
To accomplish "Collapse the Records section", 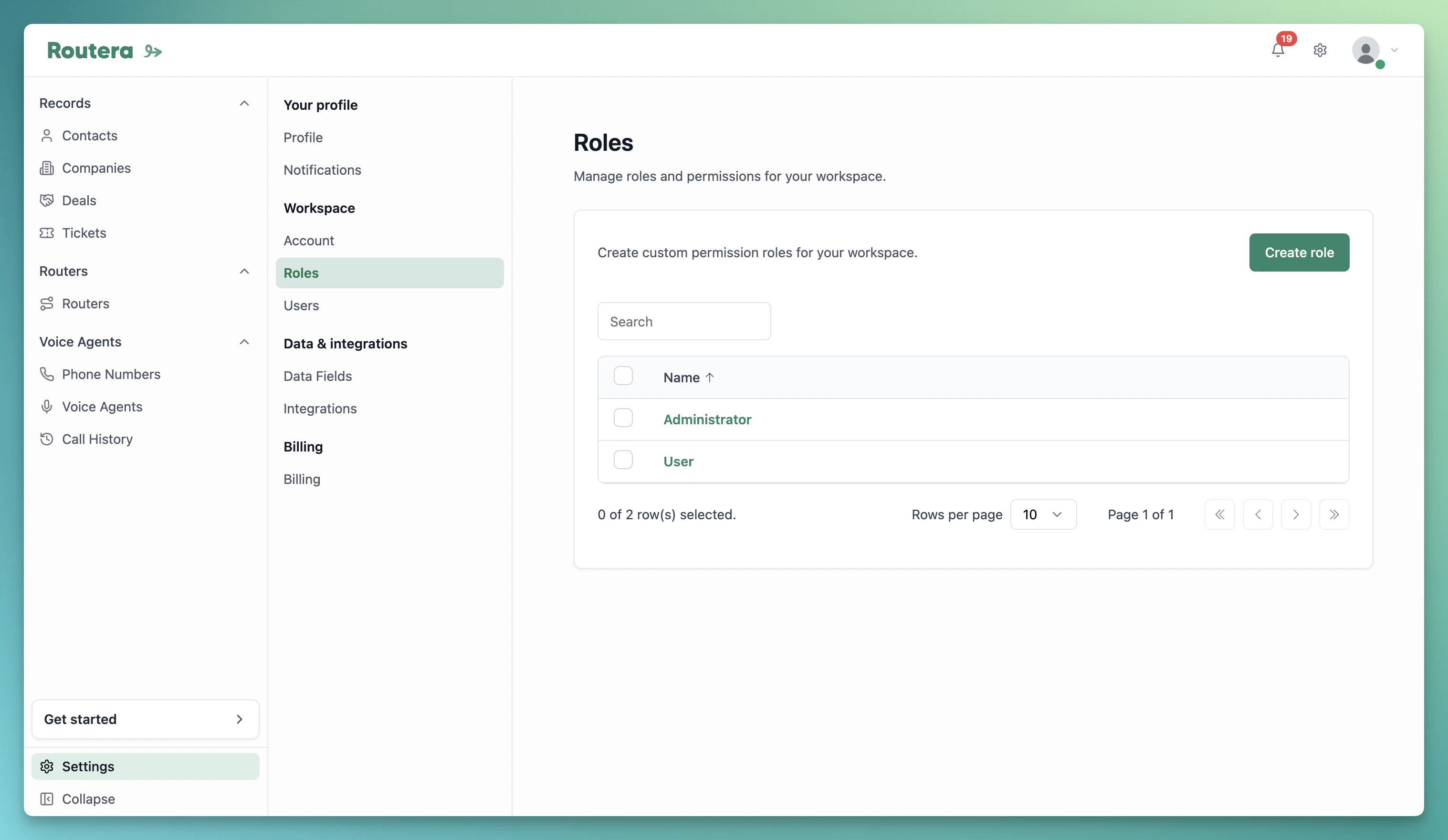I will 244,104.
